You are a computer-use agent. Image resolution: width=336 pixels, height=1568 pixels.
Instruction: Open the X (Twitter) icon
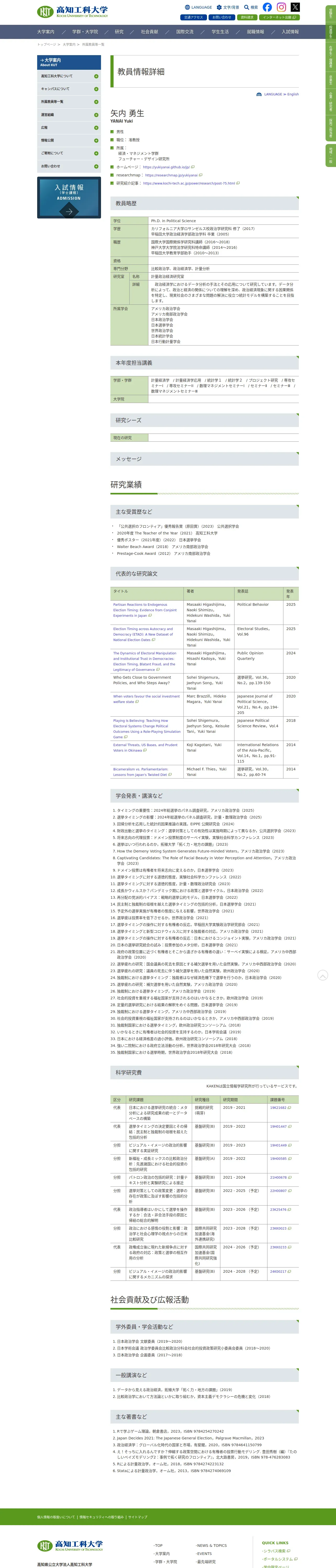click(295, 7)
